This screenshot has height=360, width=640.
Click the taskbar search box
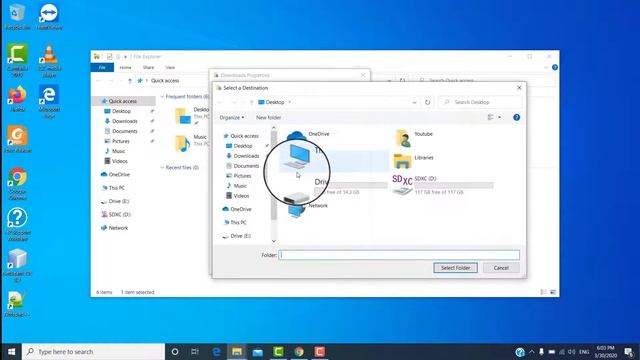point(93,351)
